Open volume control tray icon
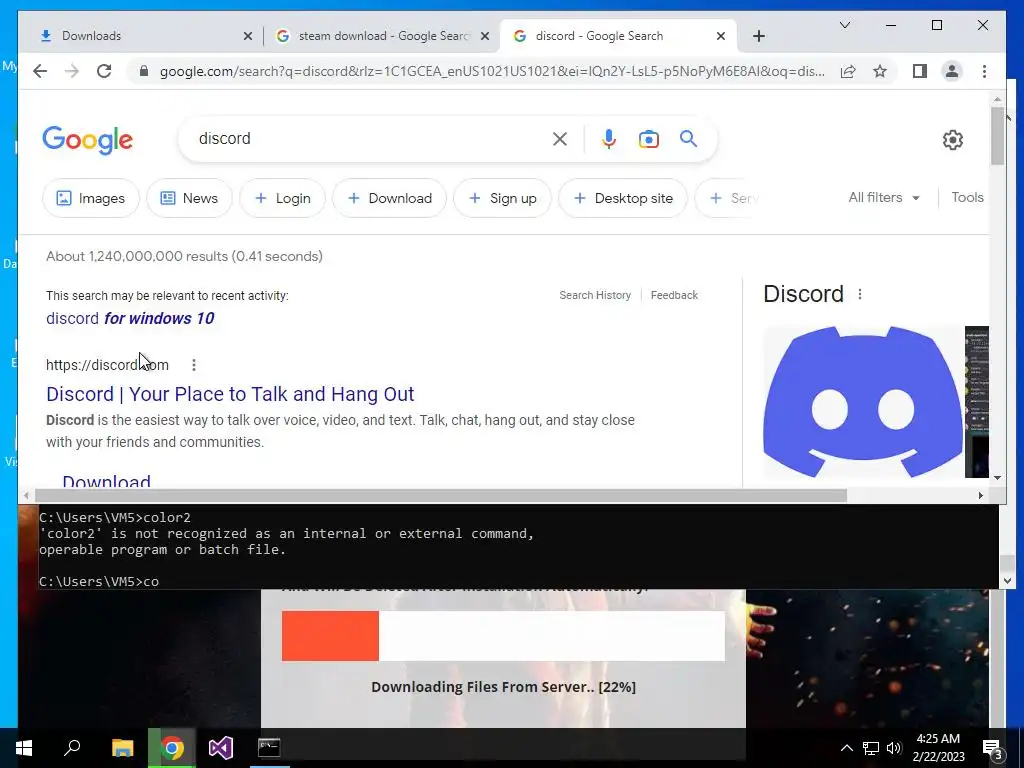The width and height of the screenshot is (1024, 768). (x=894, y=748)
